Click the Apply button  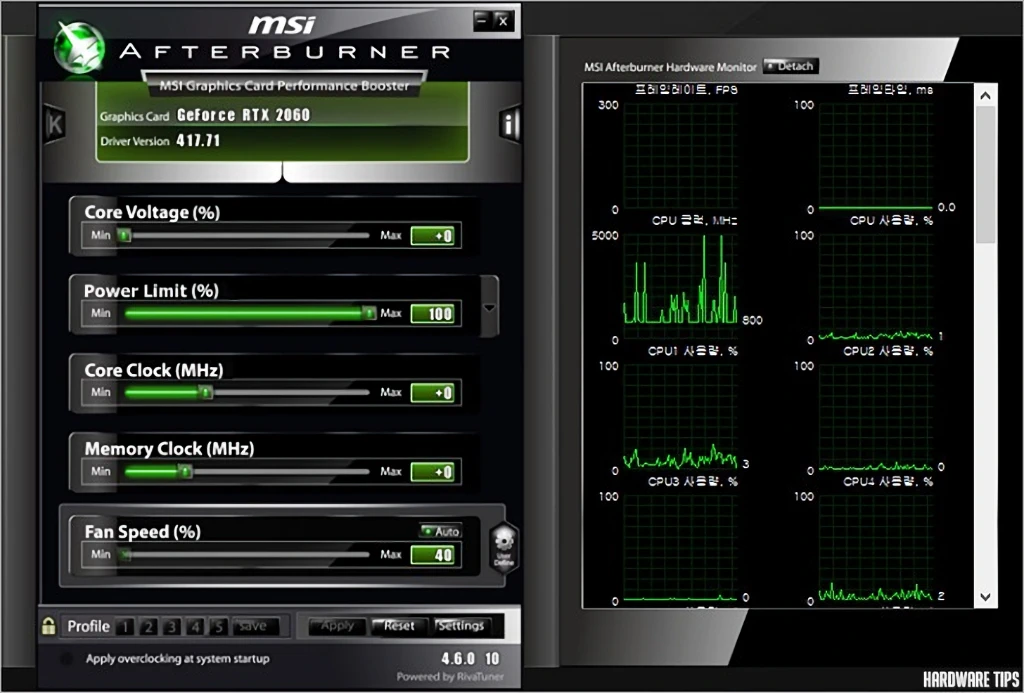[337, 626]
